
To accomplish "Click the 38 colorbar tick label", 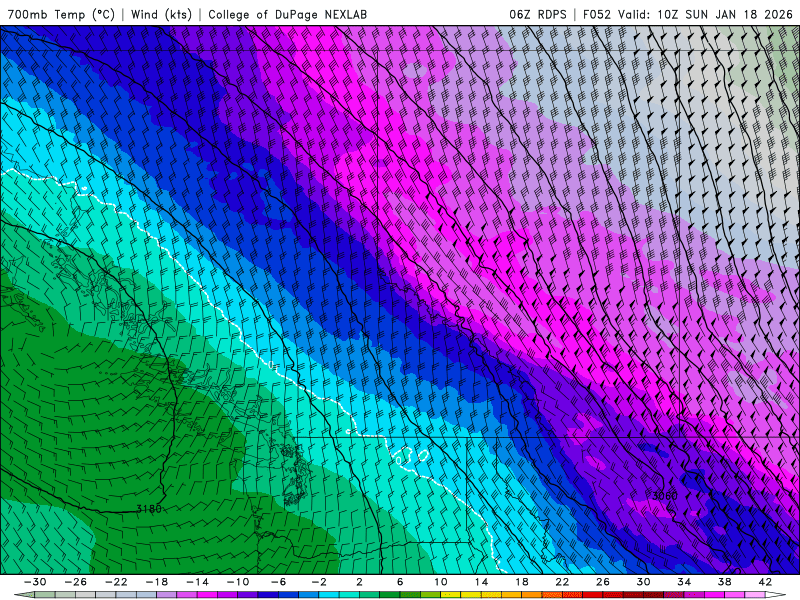I will (x=724, y=582).
